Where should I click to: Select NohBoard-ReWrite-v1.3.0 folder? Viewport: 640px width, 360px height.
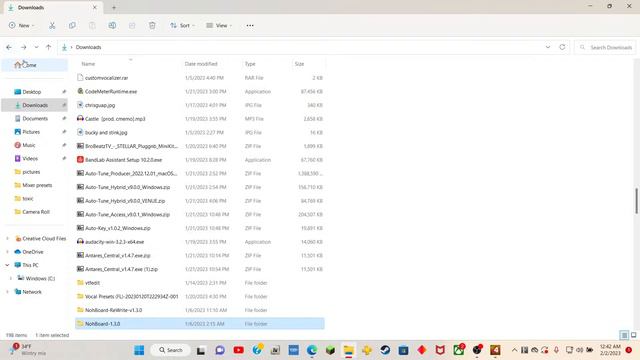coord(200,310)
